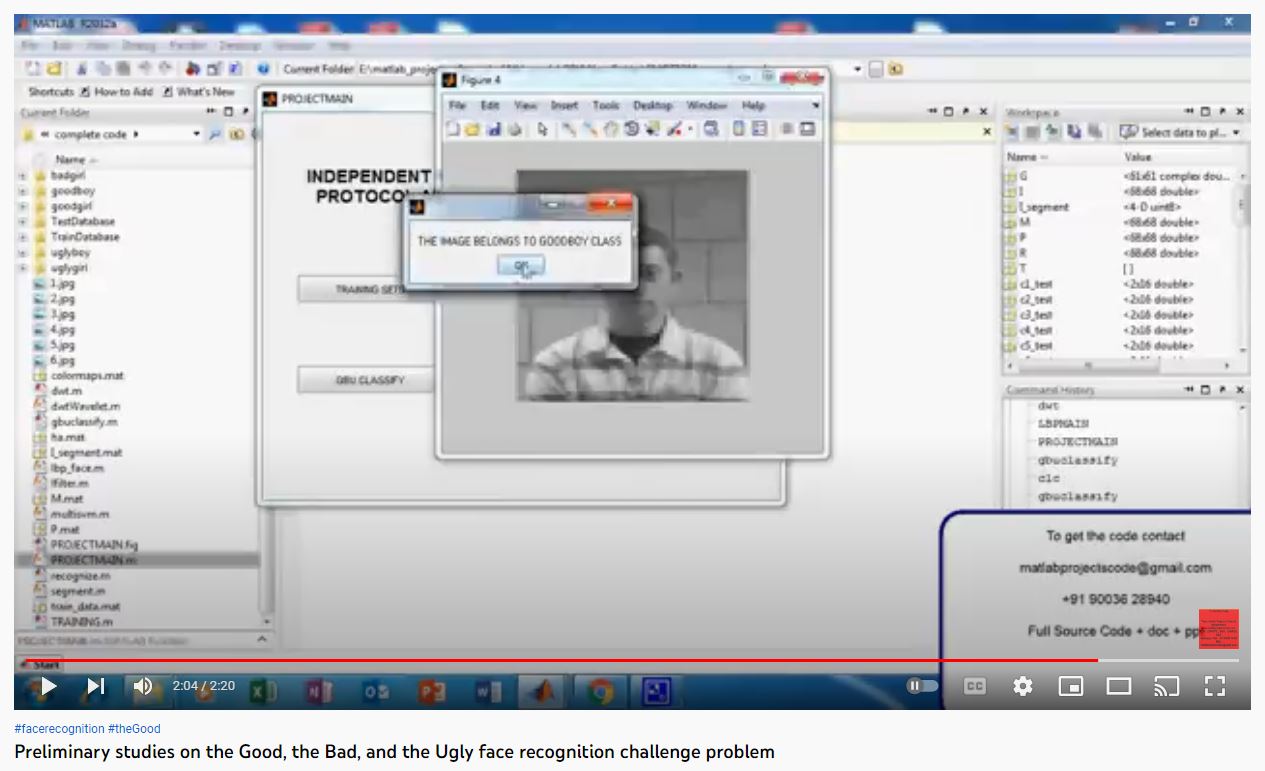
Task: Open the video settings gear
Action: (x=1022, y=686)
